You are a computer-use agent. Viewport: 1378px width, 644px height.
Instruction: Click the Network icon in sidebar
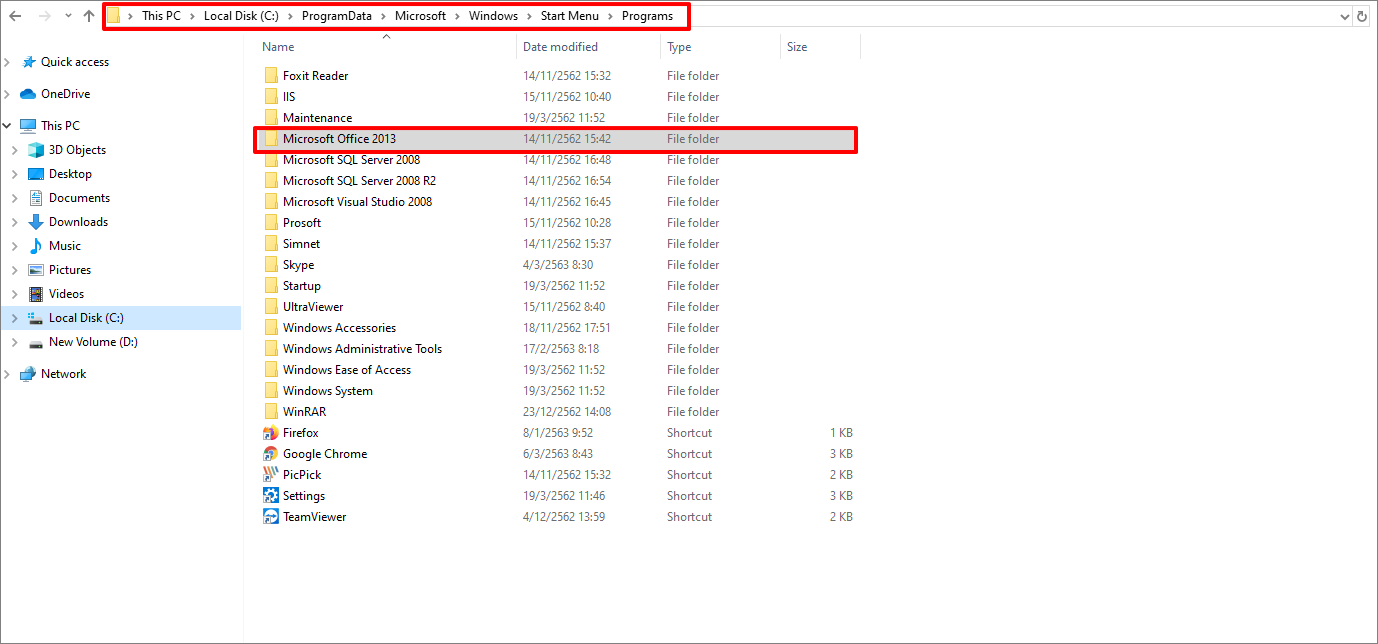click(x=28, y=374)
